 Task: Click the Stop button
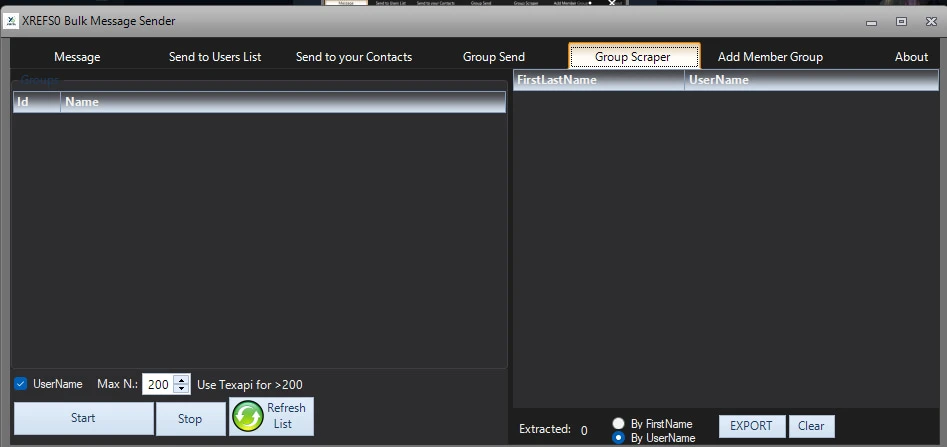click(190, 419)
